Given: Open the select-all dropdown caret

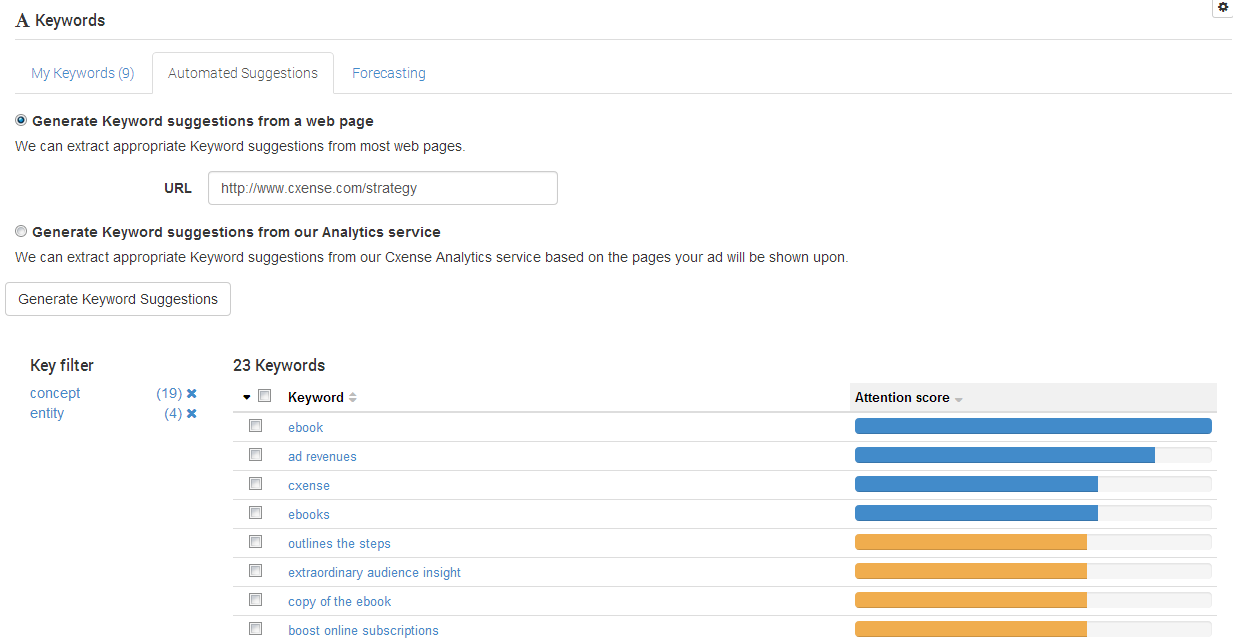Looking at the screenshot, I should (247, 397).
